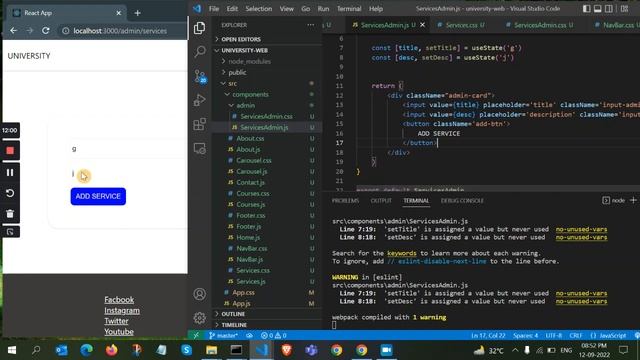Click the first no-unused-vars link in terminal

581,229
